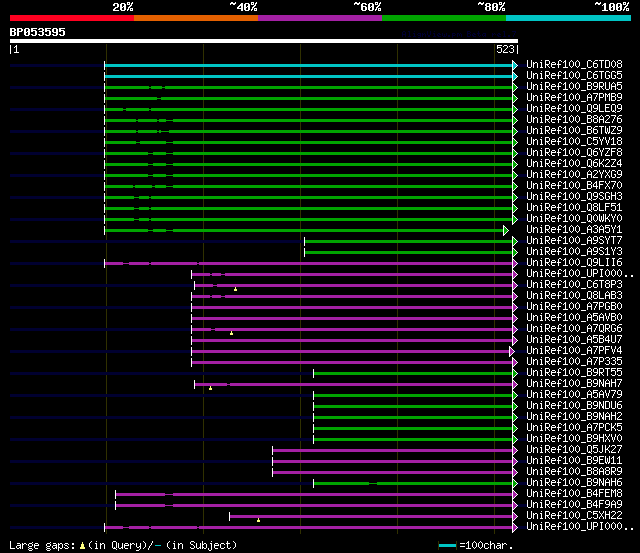Image resolution: width=640 pixels, height=553 pixels.
Task: Click the UniRef100_Q8LF51 label
Action: tap(574, 208)
